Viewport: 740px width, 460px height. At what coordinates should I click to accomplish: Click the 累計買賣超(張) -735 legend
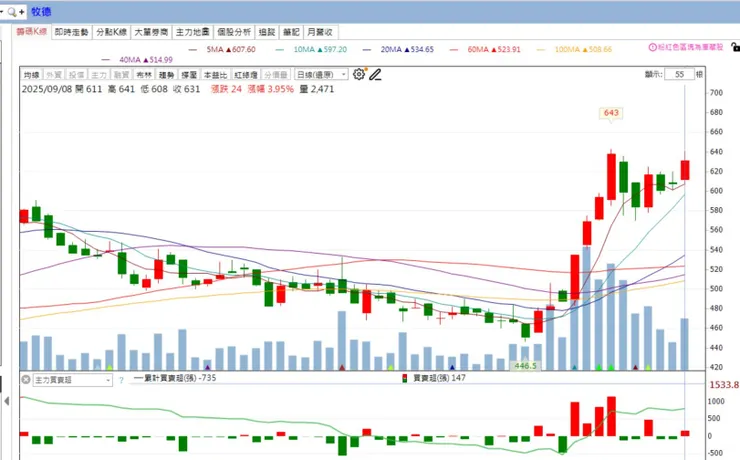tap(175, 378)
